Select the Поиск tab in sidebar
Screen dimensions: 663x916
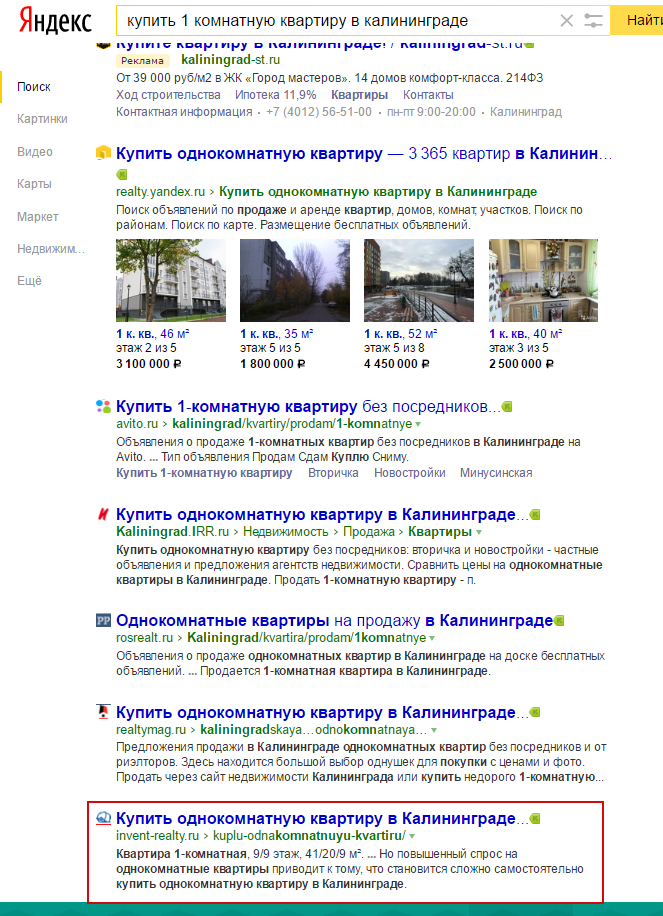(x=34, y=87)
